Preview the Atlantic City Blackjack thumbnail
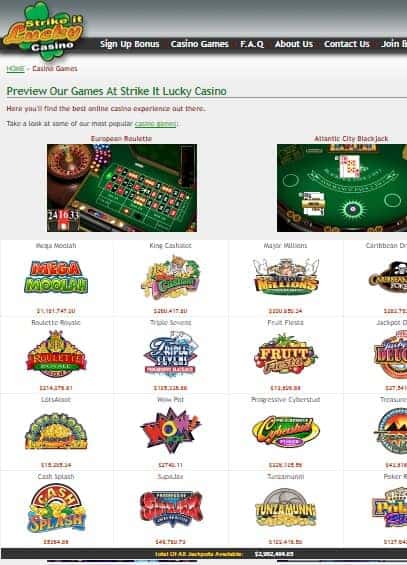This screenshot has height=565, width=407. click(342, 188)
